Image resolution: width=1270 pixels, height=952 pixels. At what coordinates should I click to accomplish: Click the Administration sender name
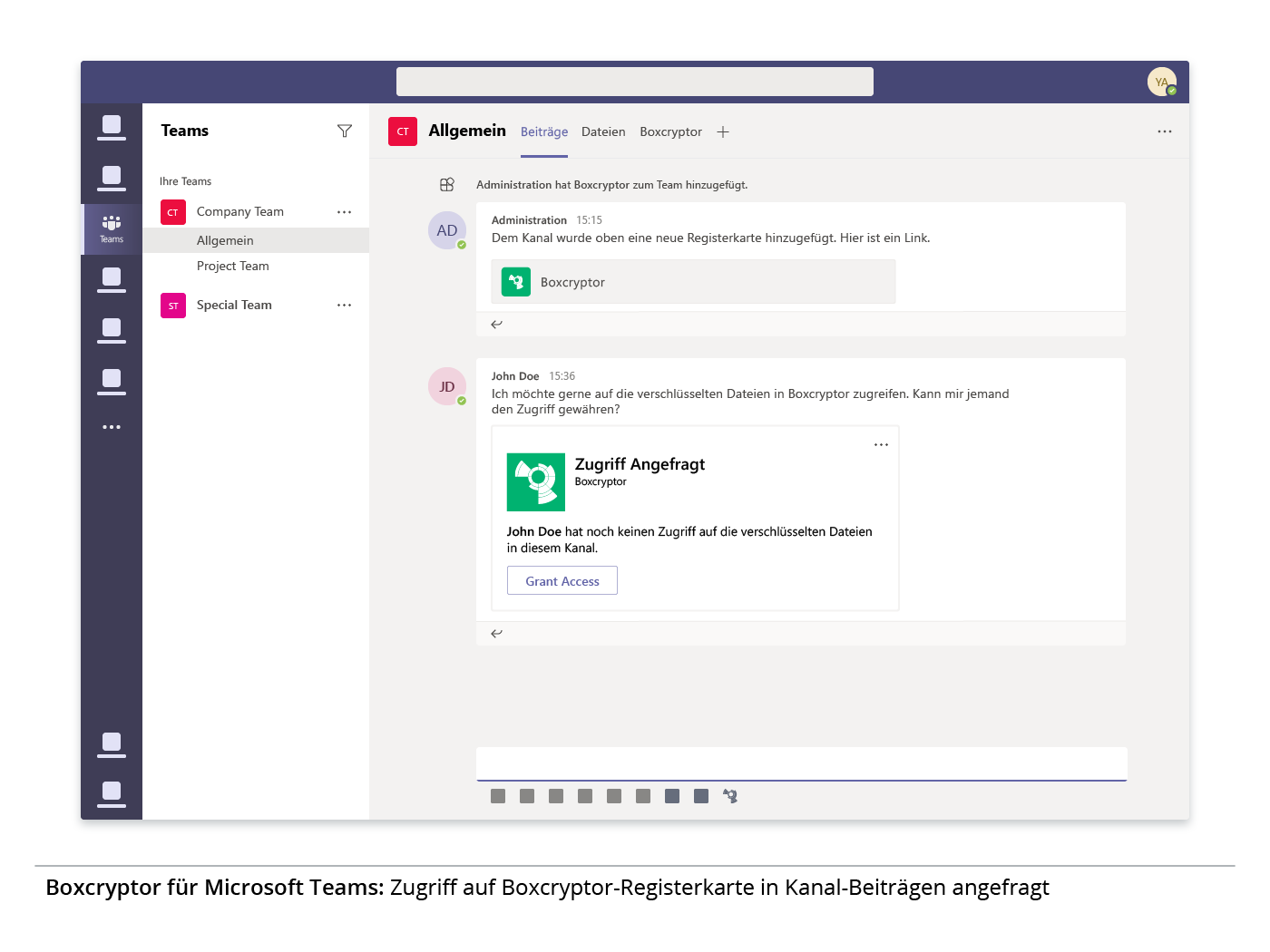click(529, 220)
